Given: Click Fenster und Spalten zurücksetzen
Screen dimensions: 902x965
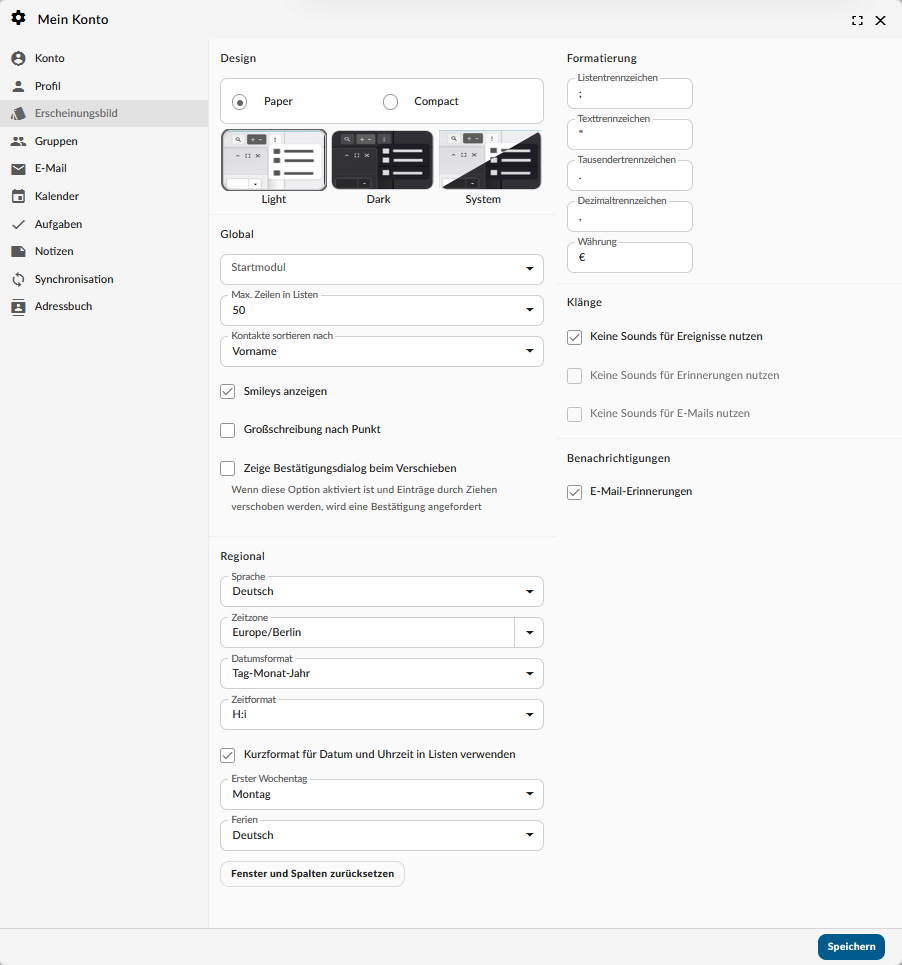Looking at the screenshot, I should pyautogui.click(x=312, y=874).
